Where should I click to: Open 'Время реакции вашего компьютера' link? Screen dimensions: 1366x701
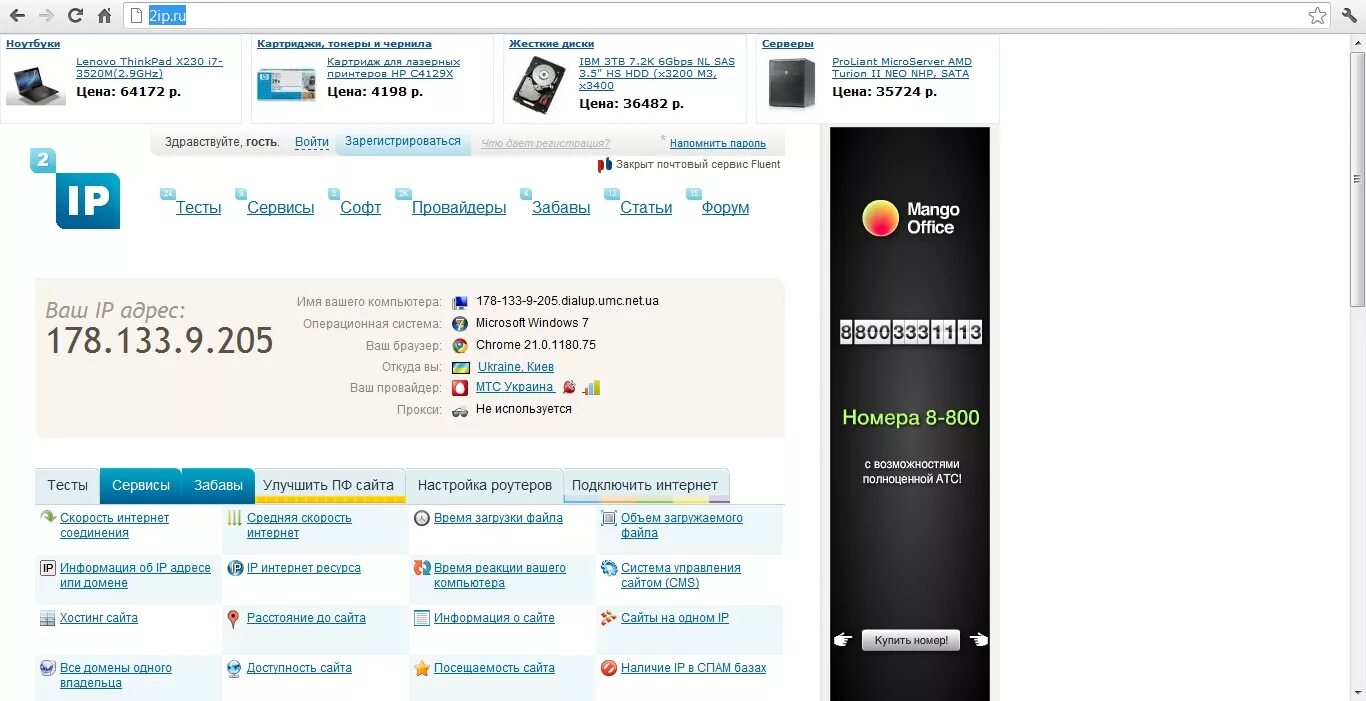[x=500, y=575]
